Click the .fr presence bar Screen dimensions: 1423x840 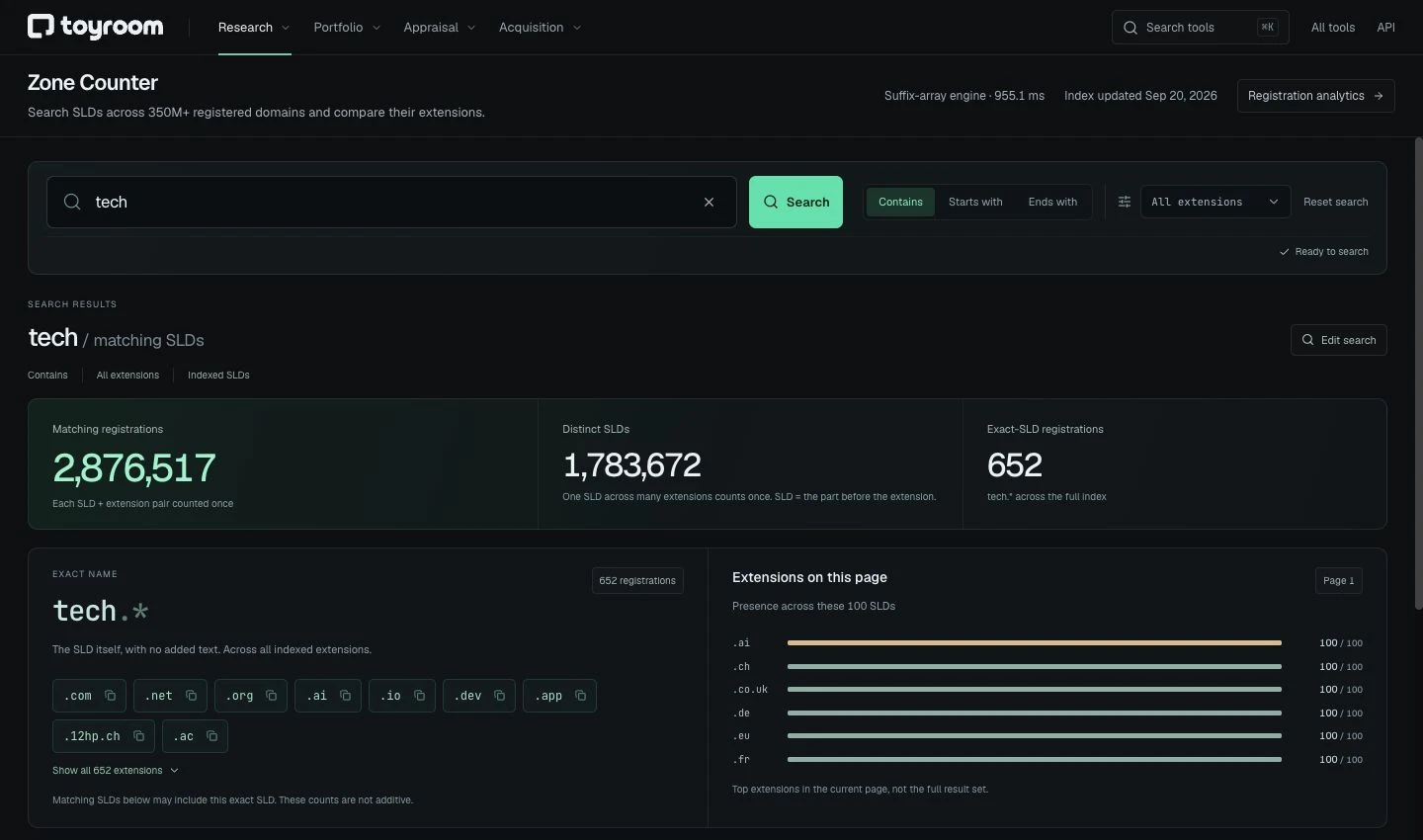point(1035,760)
